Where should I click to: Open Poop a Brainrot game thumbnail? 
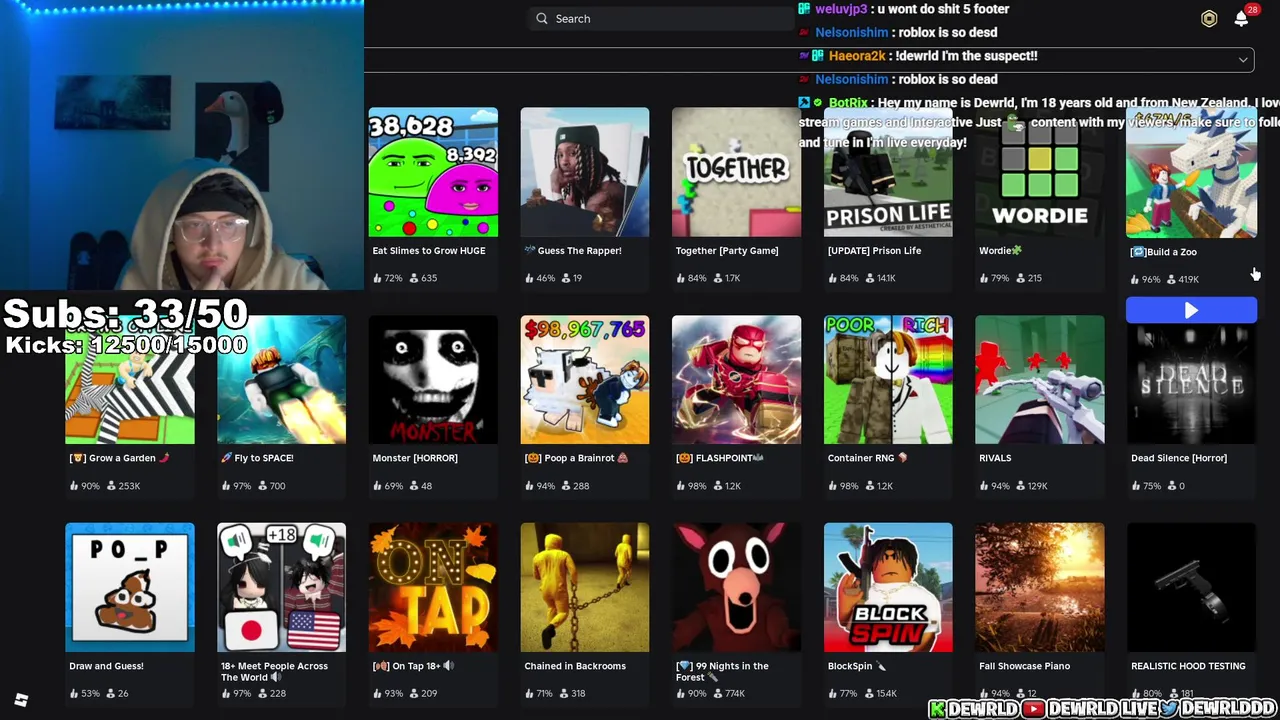pos(585,379)
